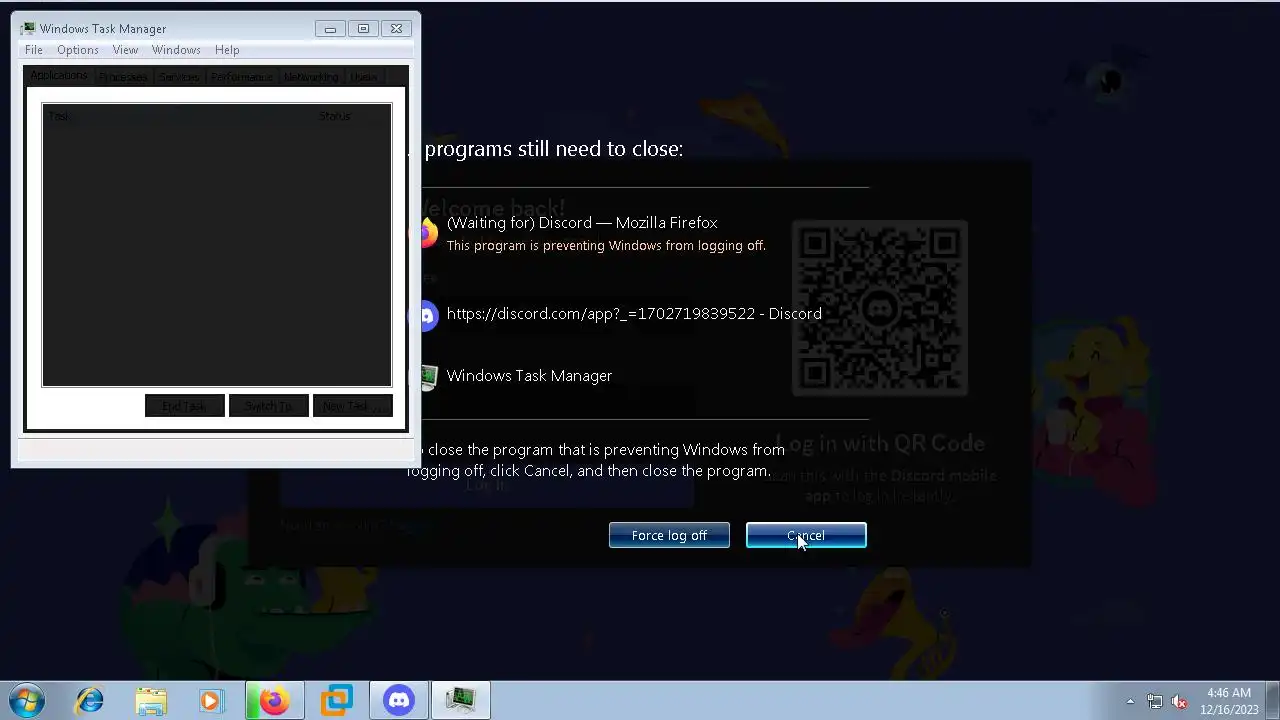This screenshot has width=1280, height=720.
Task: Switch to Discord on the taskbar
Action: (399, 701)
